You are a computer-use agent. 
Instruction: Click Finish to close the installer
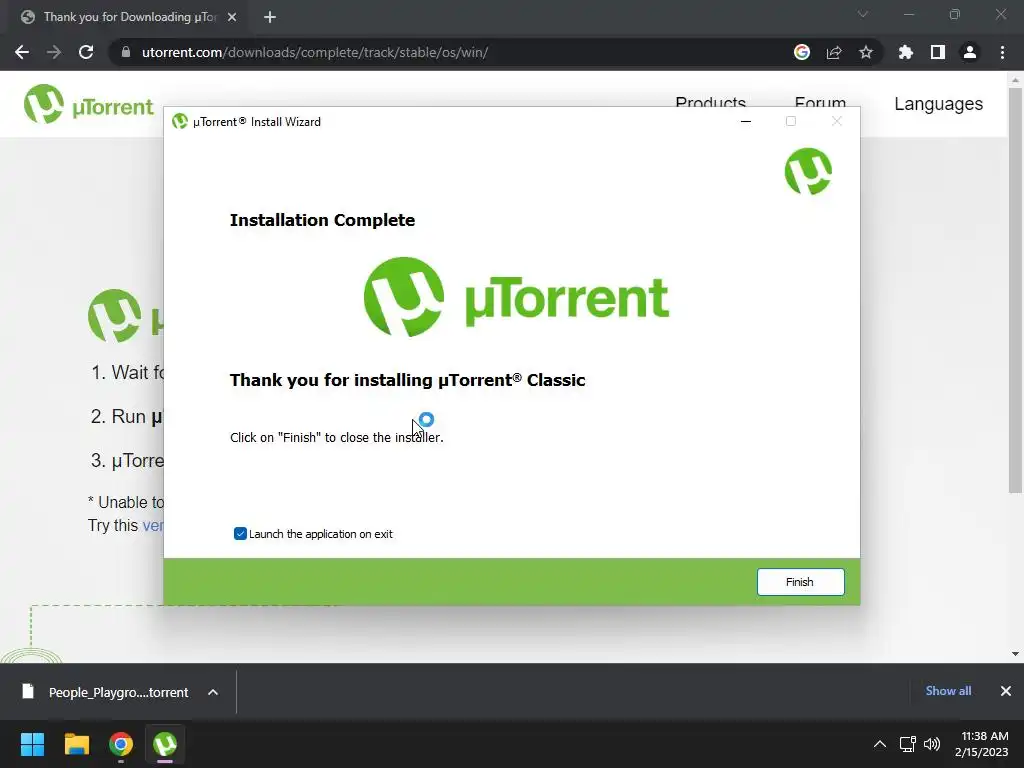pyautogui.click(x=800, y=582)
